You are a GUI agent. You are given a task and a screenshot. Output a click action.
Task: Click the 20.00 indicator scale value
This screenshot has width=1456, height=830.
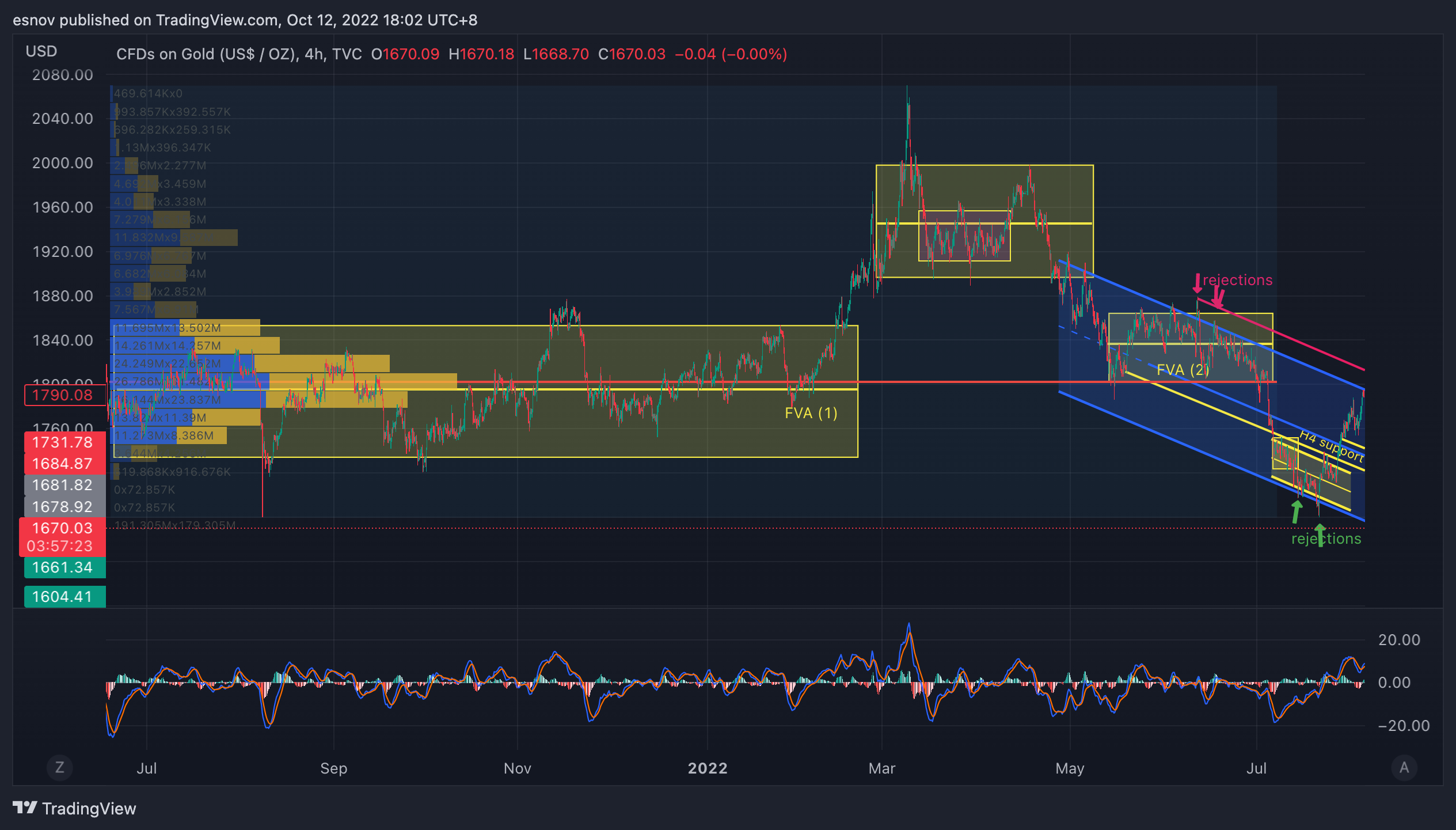(x=1399, y=640)
